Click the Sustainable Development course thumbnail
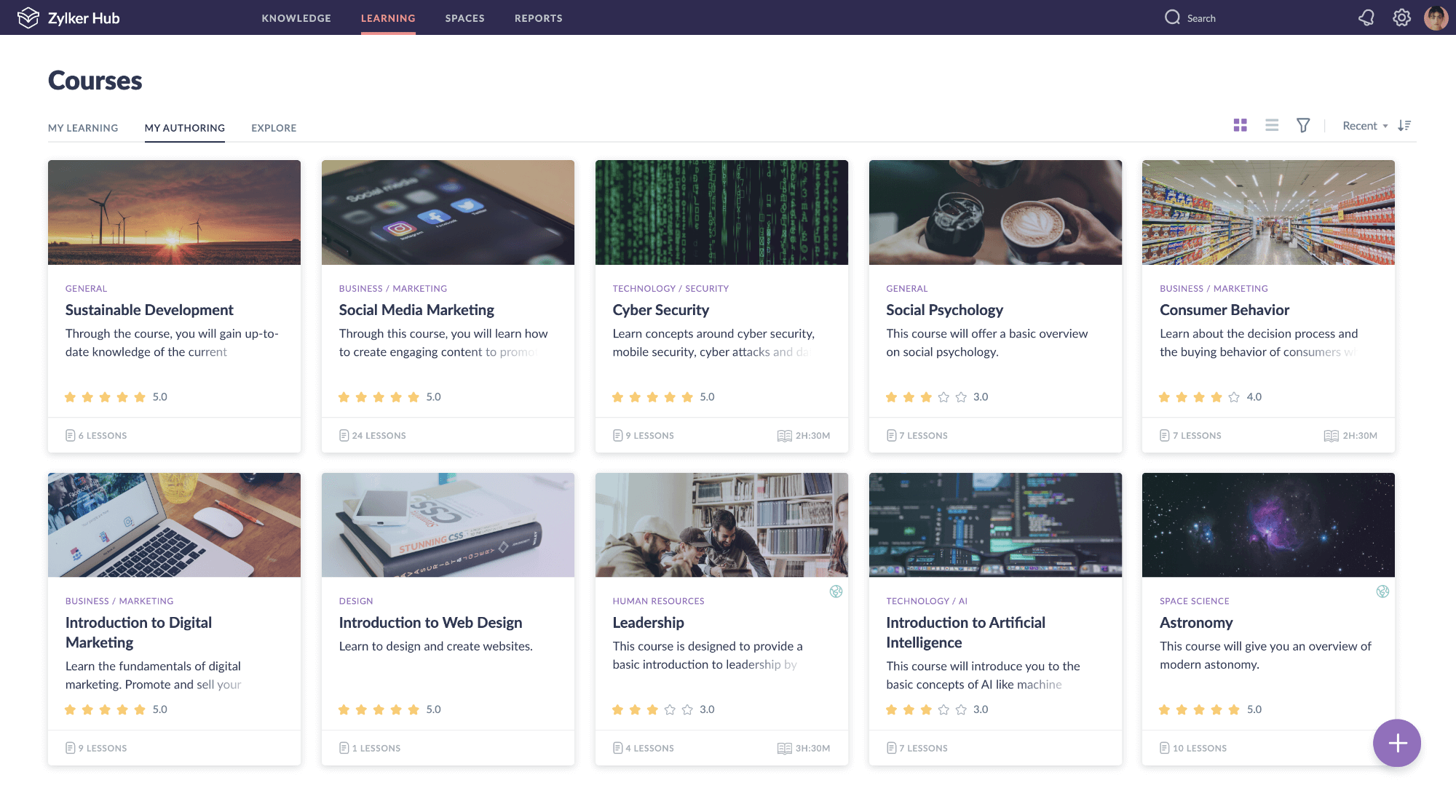The width and height of the screenshot is (1456, 812). [174, 212]
